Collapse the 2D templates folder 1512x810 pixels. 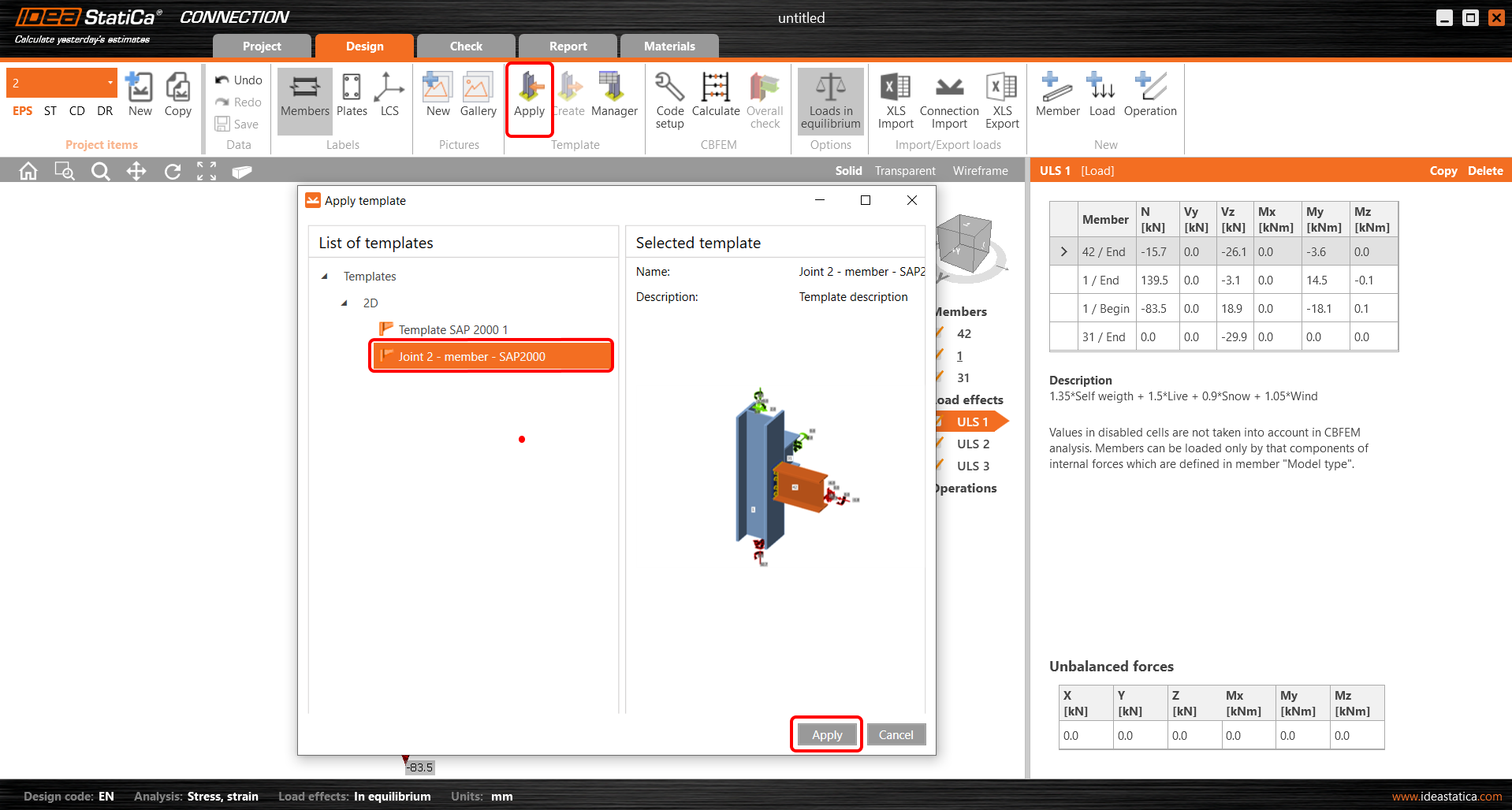344,303
